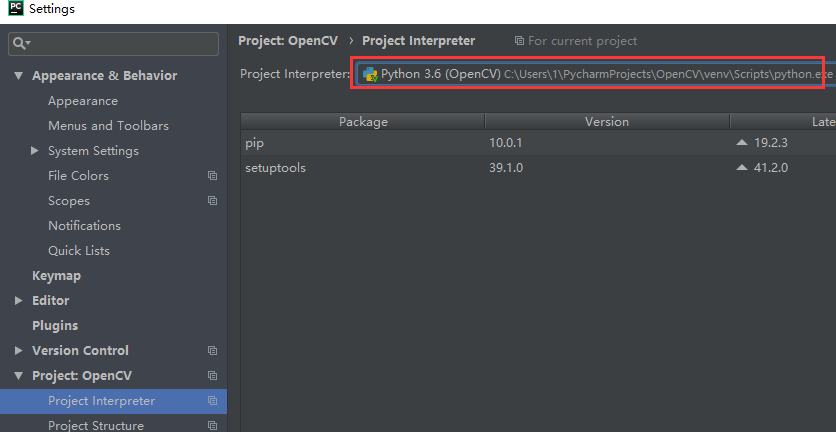Click the 'For current project' icon
The height and width of the screenshot is (432, 836).
tap(519, 41)
